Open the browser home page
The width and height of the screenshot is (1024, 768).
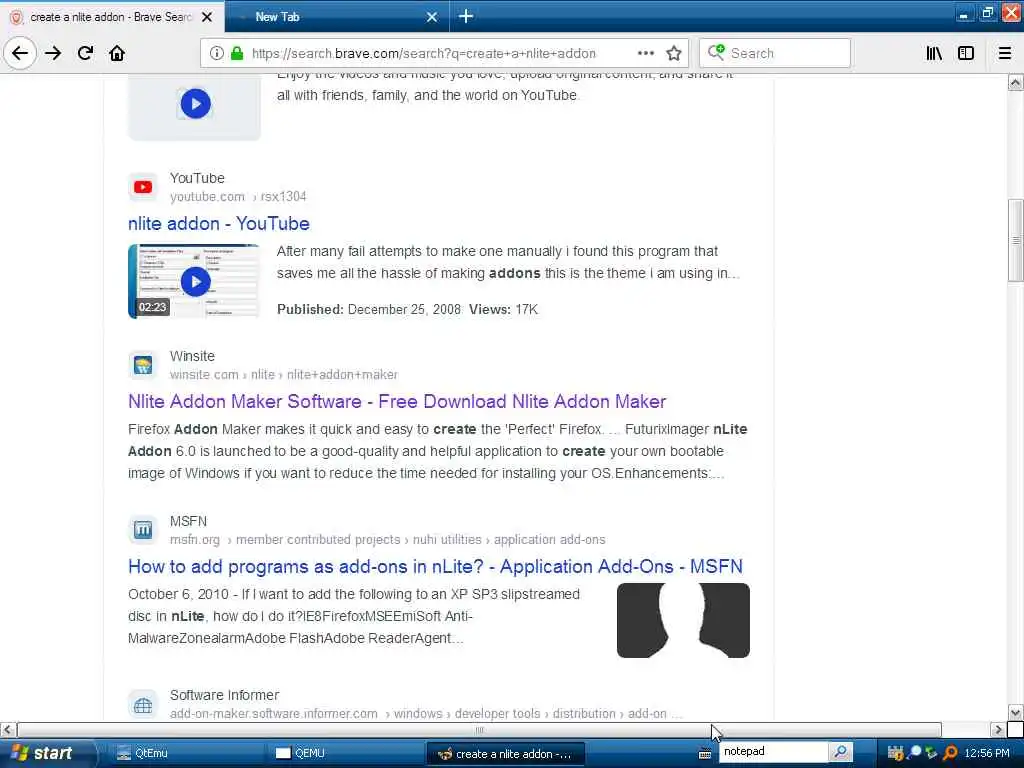117,53
